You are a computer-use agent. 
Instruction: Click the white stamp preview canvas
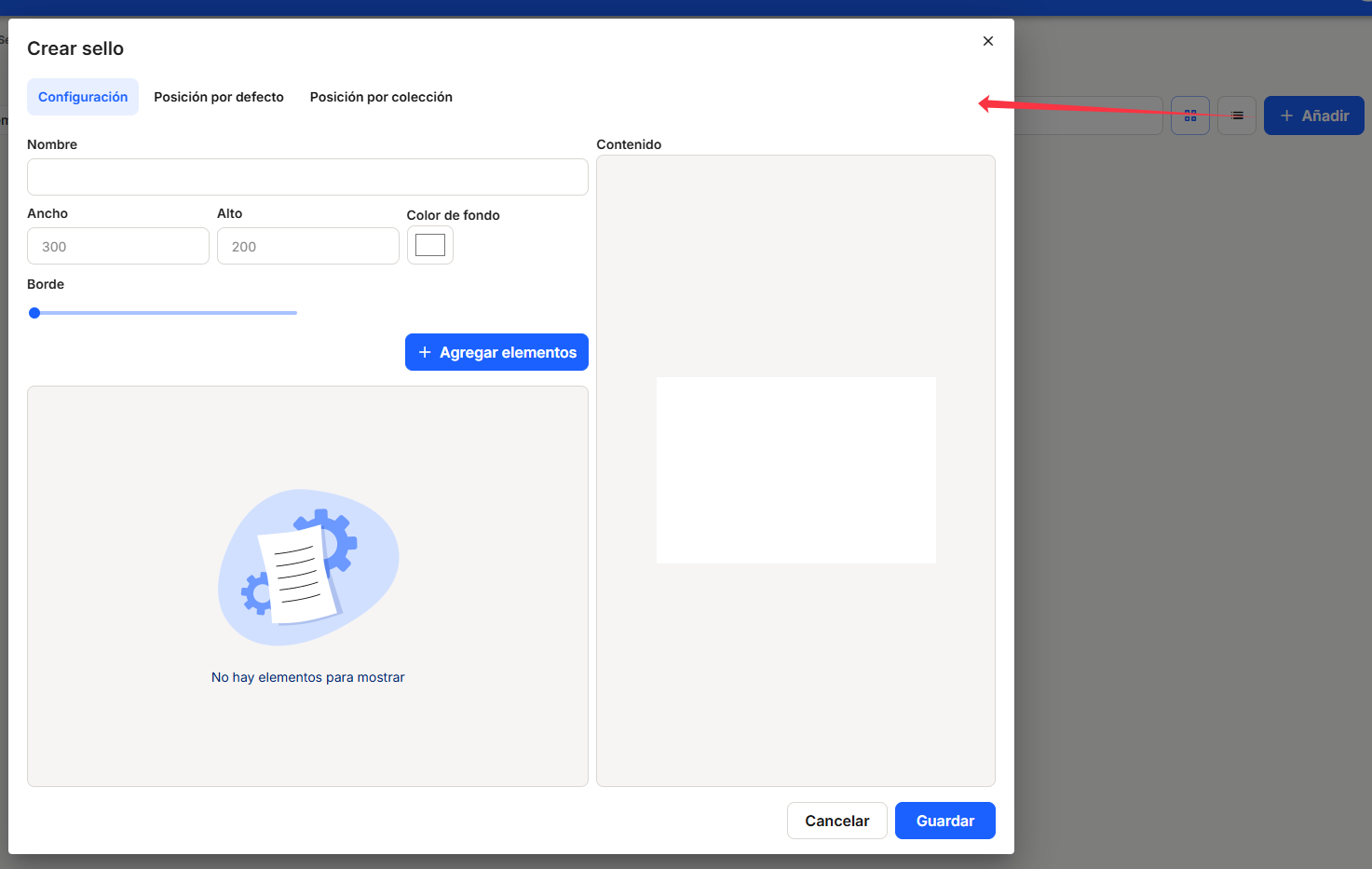click(x=795, y=469)
